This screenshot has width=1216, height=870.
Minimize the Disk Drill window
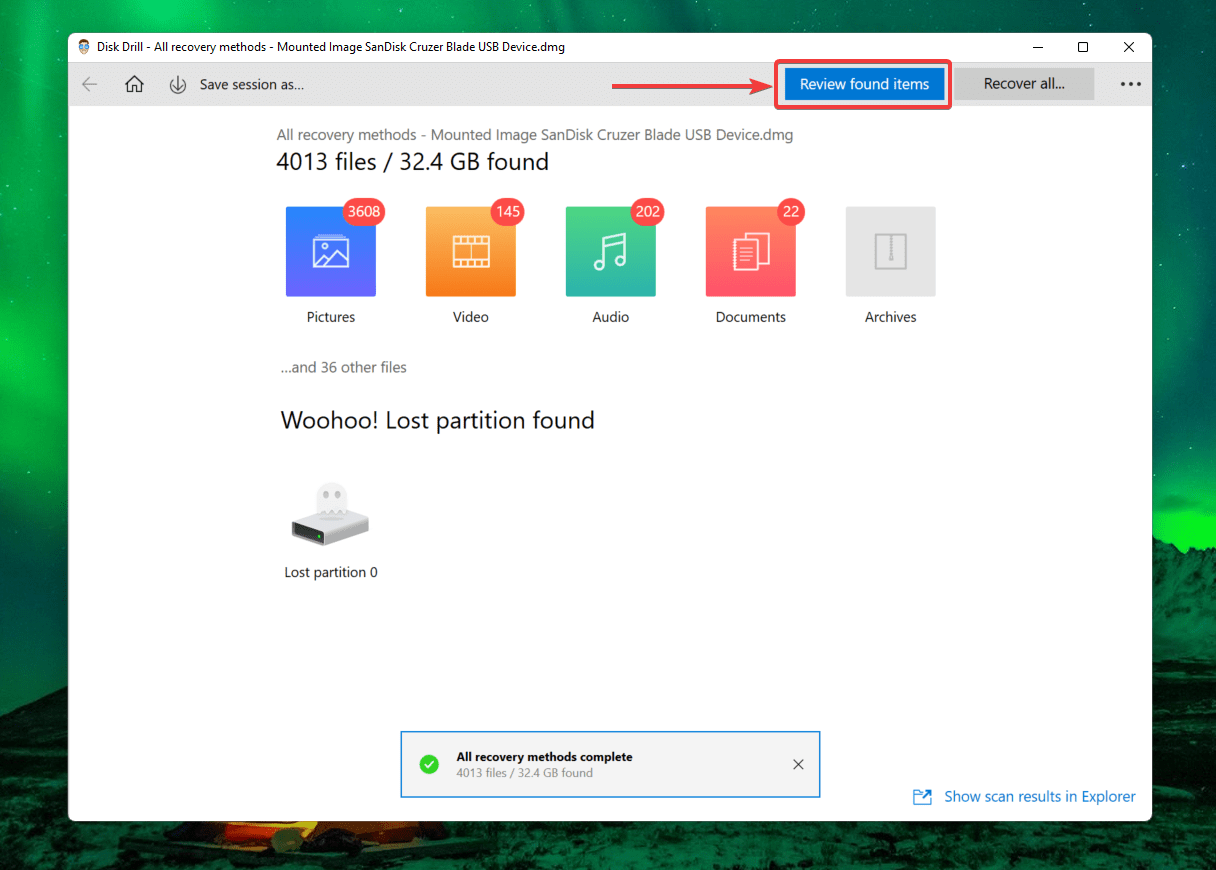[1037, 47]
